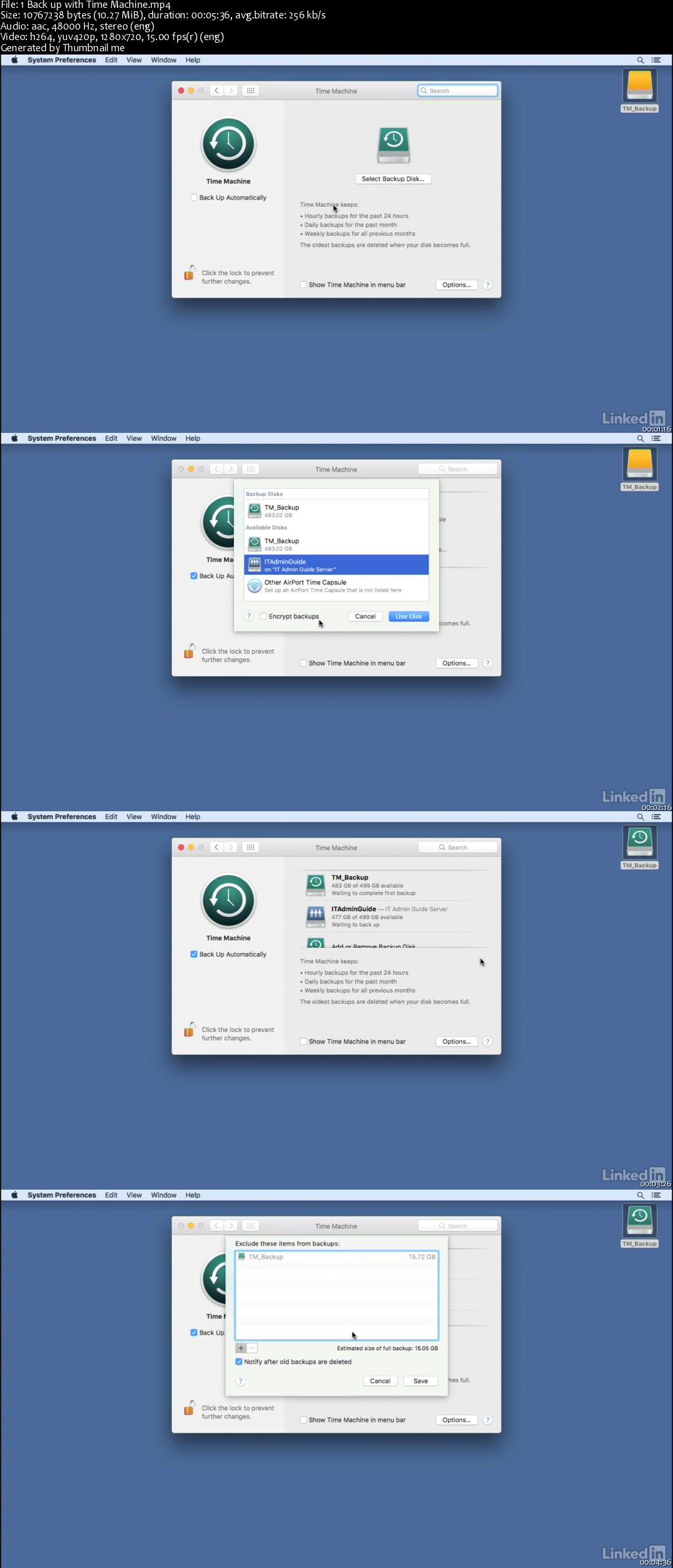Go back with toolbar arrow in the 00:01:16 frame

click(216, 91)
